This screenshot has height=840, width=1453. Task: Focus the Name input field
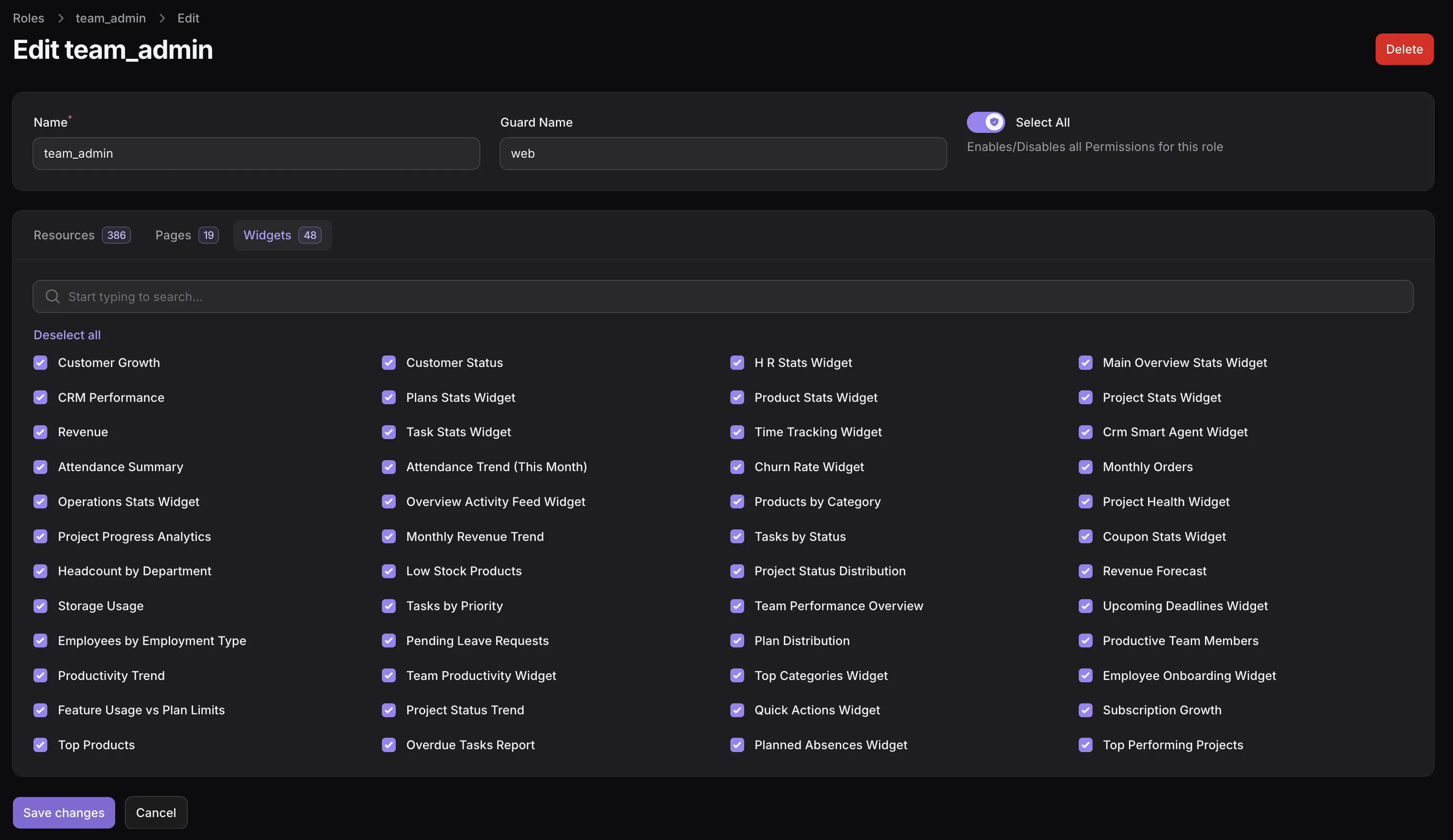click(256, 153)
